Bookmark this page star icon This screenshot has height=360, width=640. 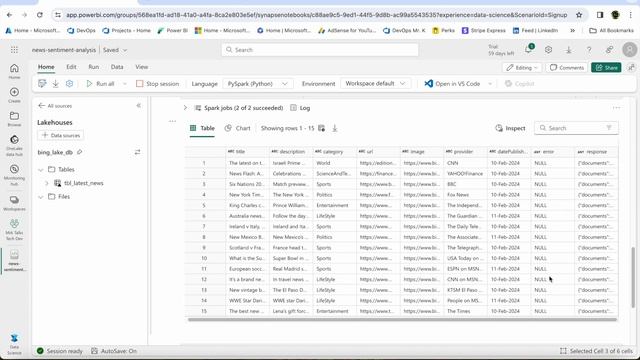click(x=579, y=15)
